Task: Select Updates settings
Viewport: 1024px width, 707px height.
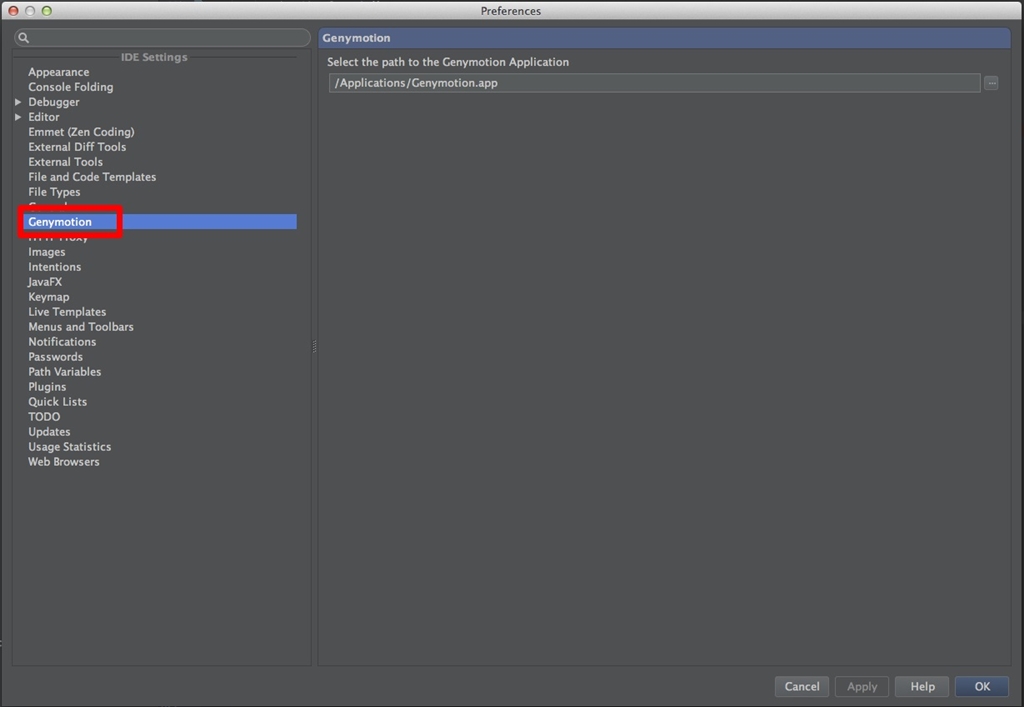Action: [x=49, y=432]
